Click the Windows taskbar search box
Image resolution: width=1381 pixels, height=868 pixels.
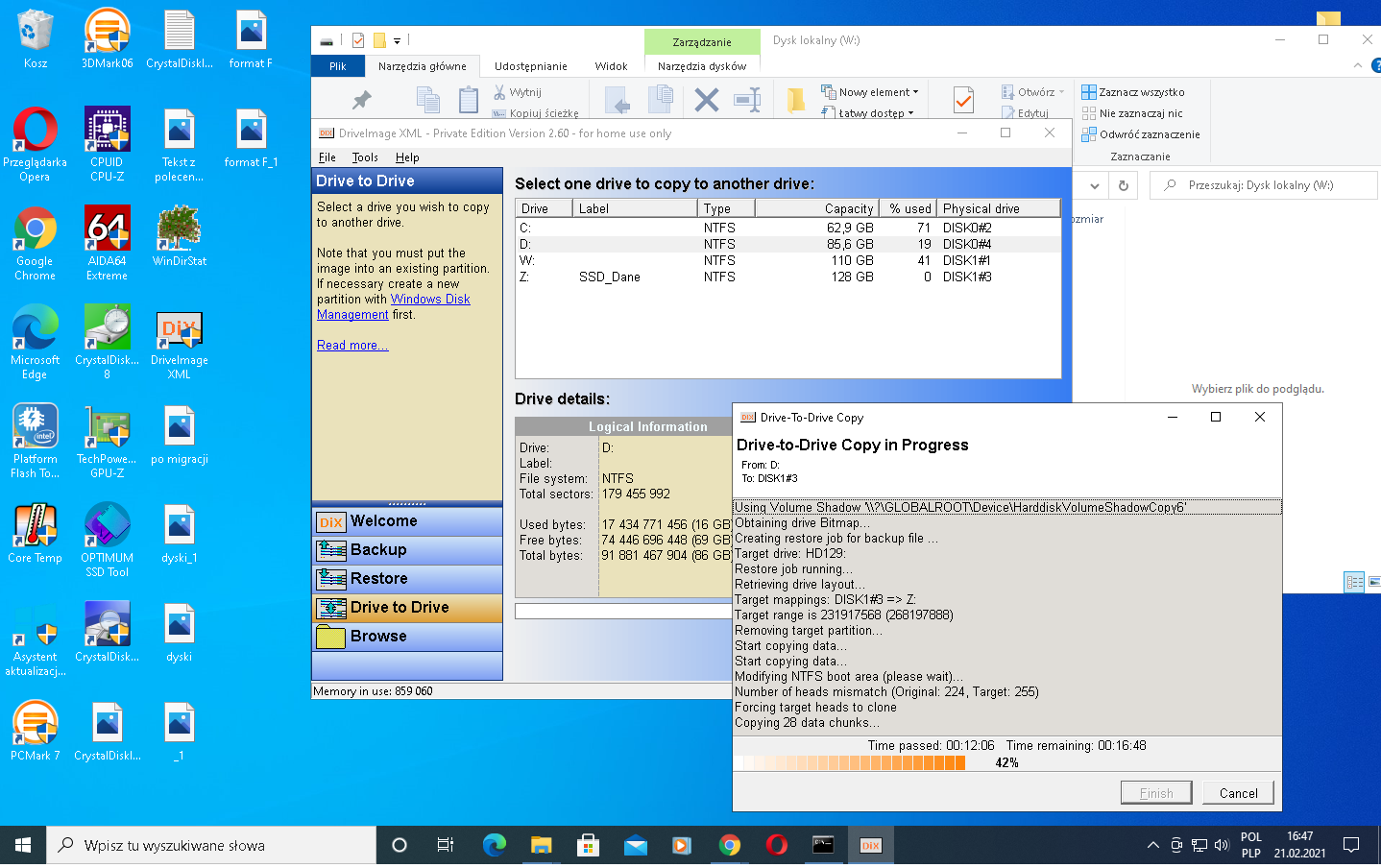point(211,845)
